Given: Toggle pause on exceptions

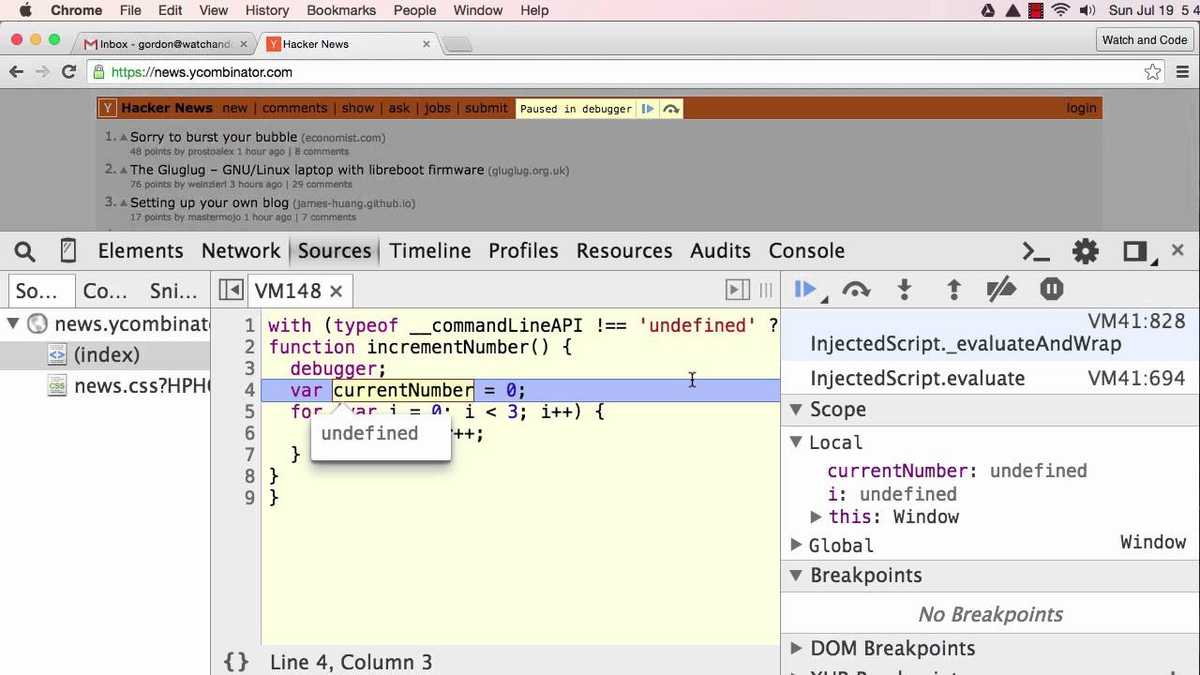Looking at the screenshot, I should [1051, 289].
